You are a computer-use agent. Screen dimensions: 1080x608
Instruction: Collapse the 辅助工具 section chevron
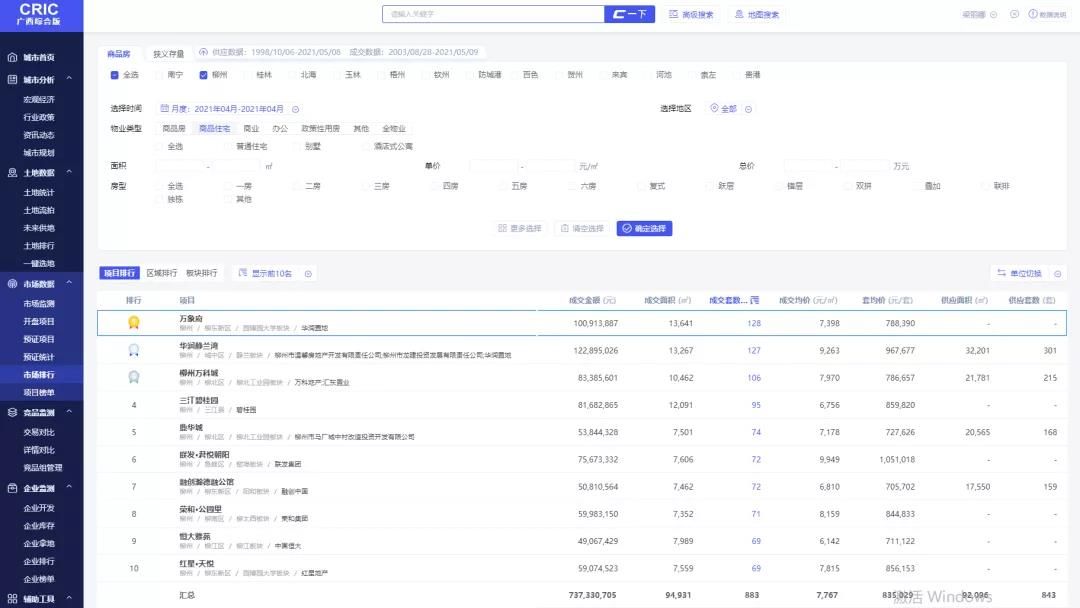70,598
